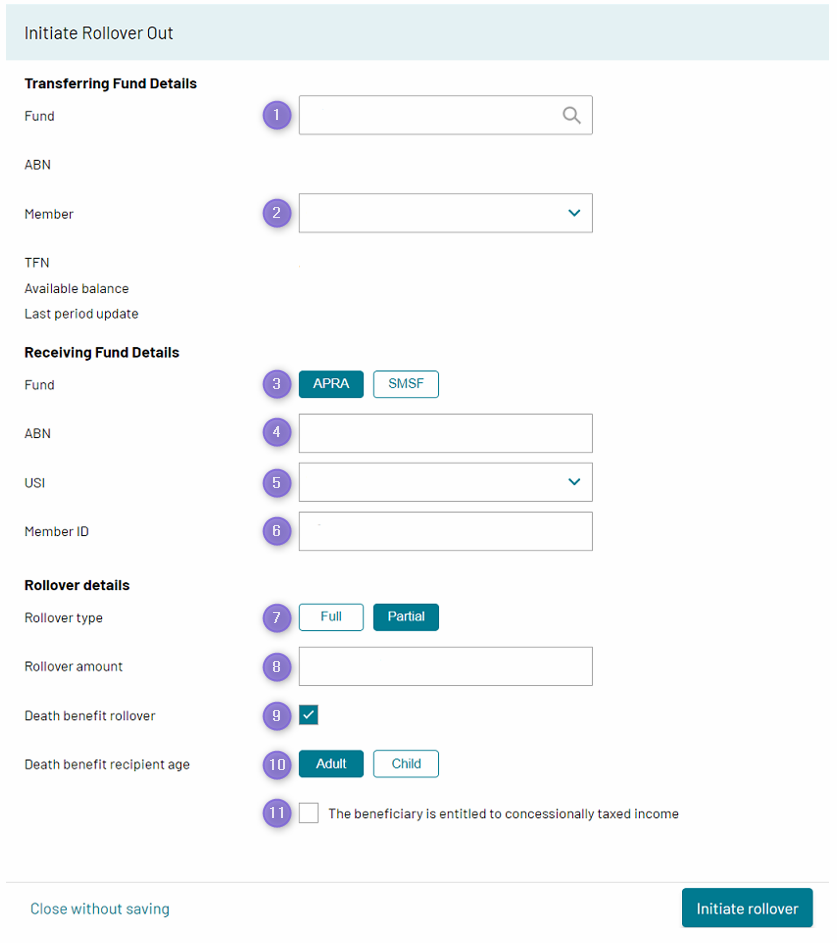Image resolution: width=837 pixels, height=943 pixels.
Task: Expand the USI dropdown
Action: (x=446, y=482)
